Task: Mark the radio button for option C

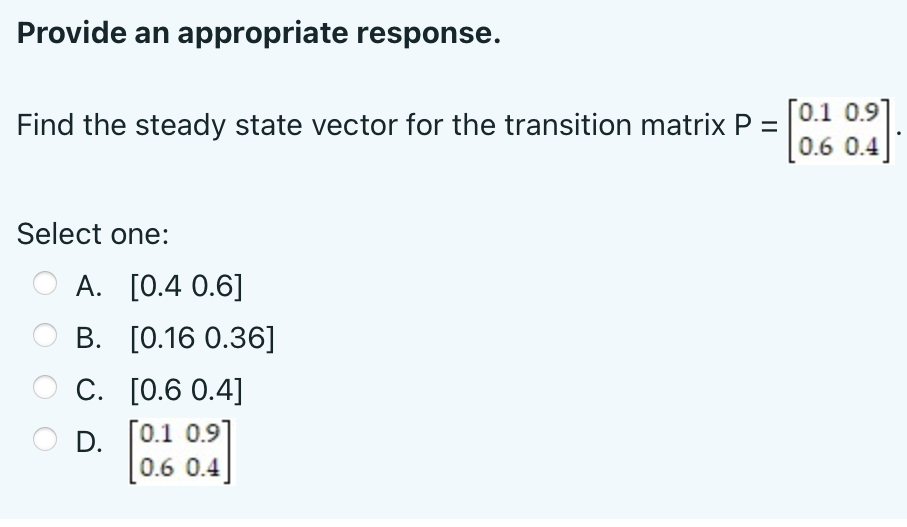Action: [45, 388]
